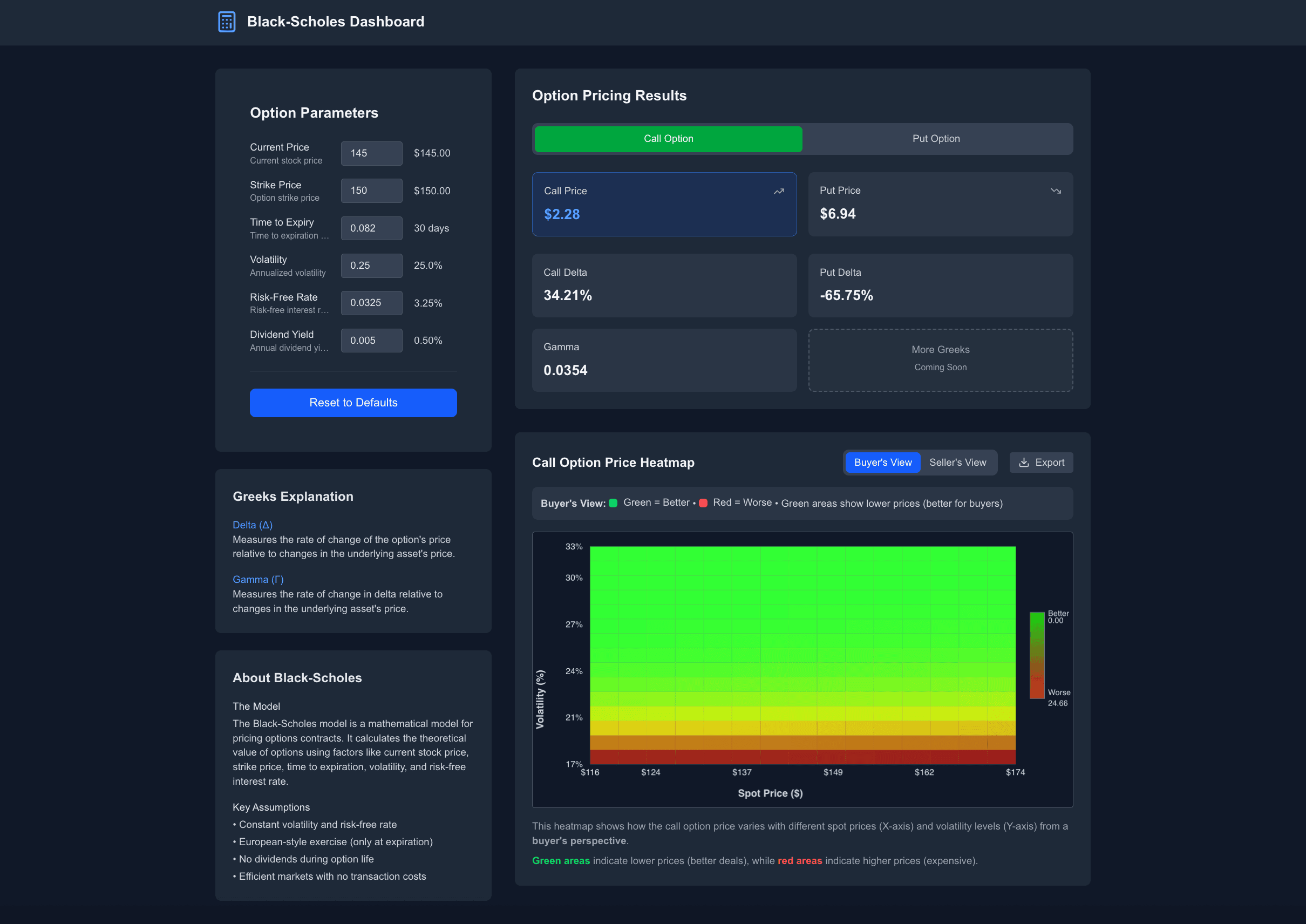Screen dimensions: 1306x924
Task: Click the Volatility input field showing 0.25
Action: (371, 265)
